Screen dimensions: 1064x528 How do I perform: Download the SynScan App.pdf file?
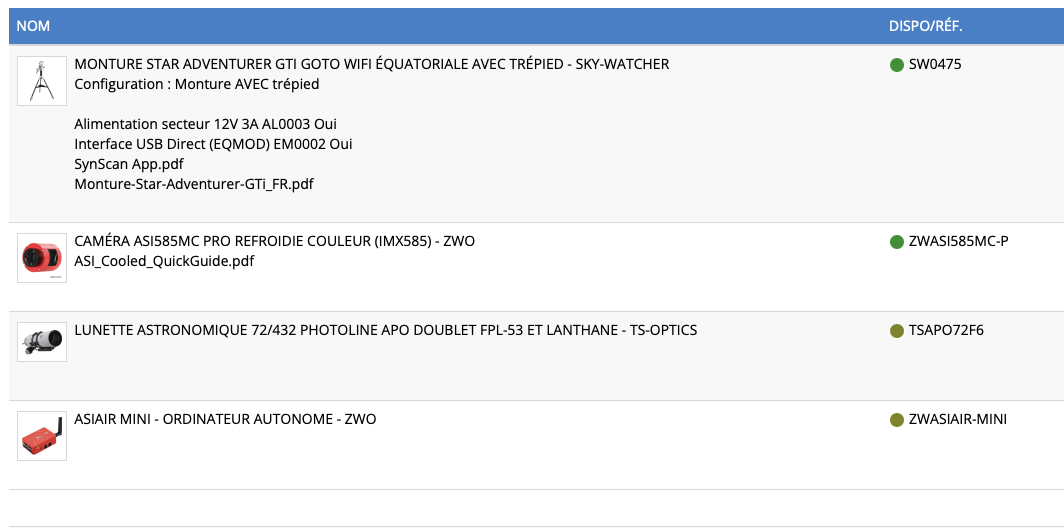coord(129,164)
